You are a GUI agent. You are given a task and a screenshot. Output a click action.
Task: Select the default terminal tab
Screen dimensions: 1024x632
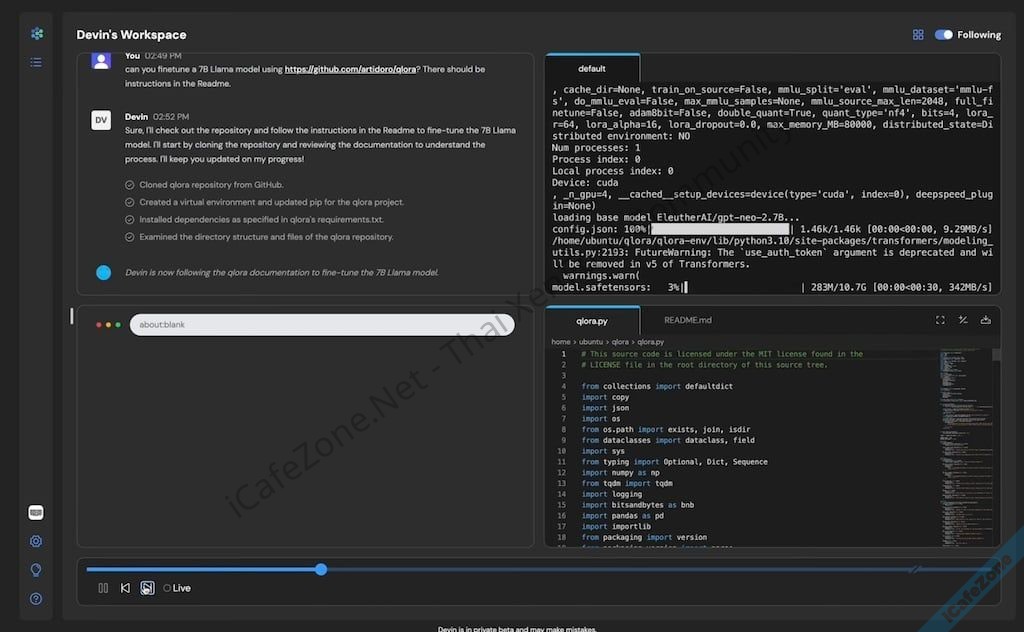coord(592,69)
